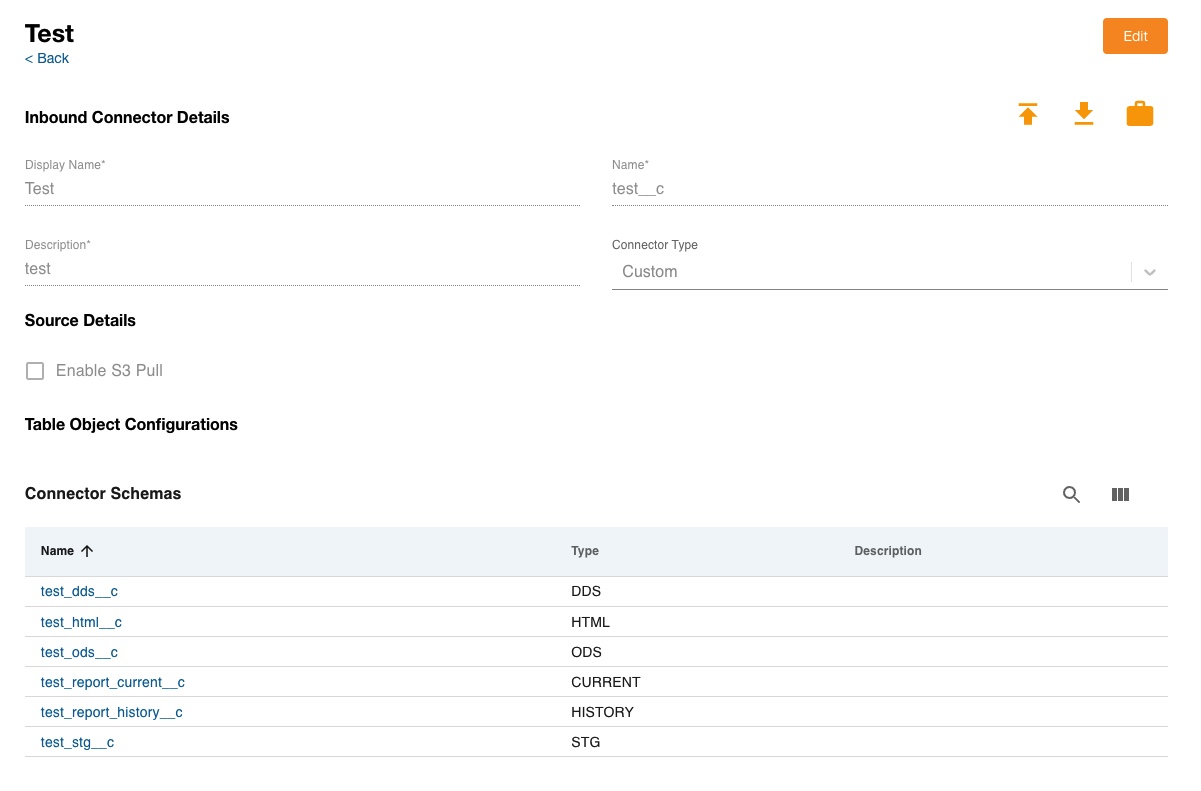Screen dimensions: 1201x791
Task: Go back using the Back link
Action: (47, 58)
